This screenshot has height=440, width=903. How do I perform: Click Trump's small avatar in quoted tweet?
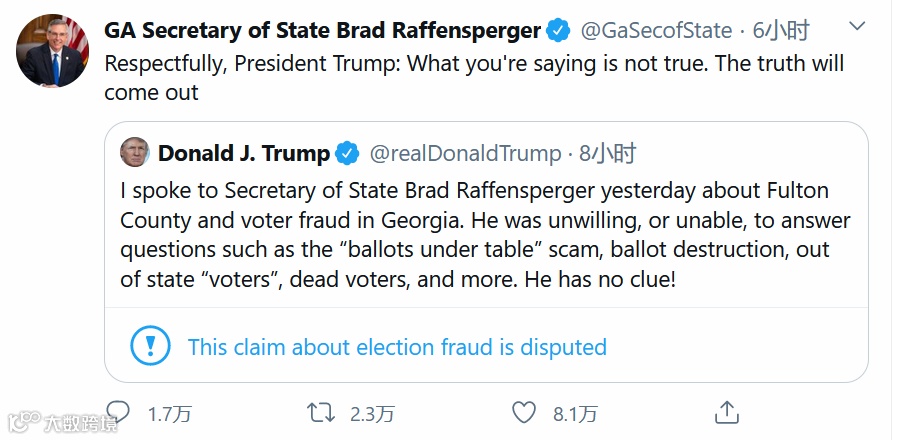pos(134,153)
